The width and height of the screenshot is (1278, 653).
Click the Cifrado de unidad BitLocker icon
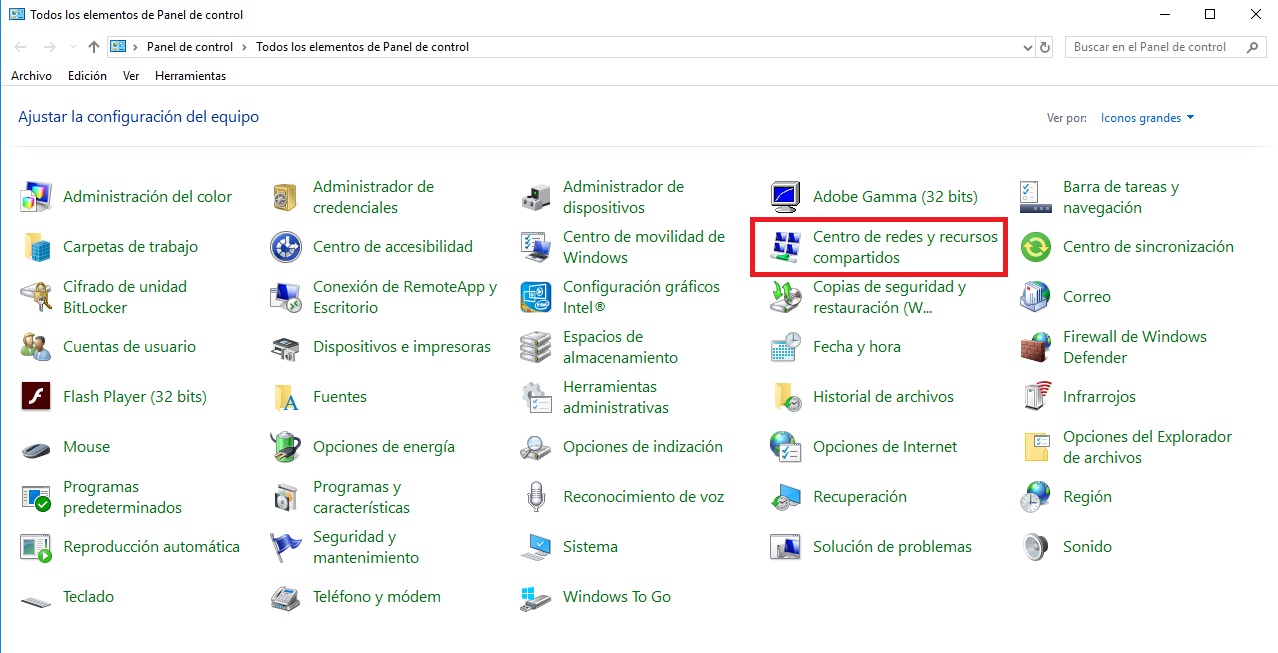[36, 297]
